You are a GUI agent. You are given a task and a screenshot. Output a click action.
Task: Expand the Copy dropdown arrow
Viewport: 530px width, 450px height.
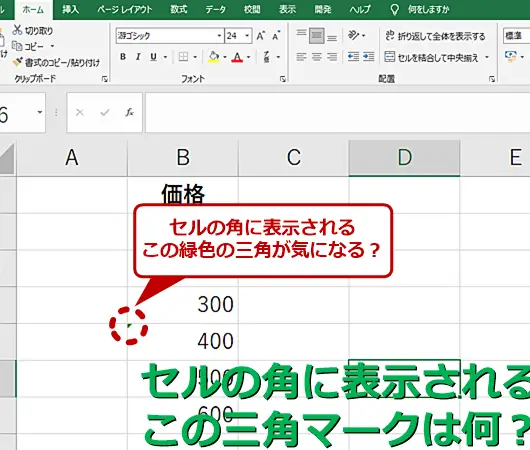point(52,46)
